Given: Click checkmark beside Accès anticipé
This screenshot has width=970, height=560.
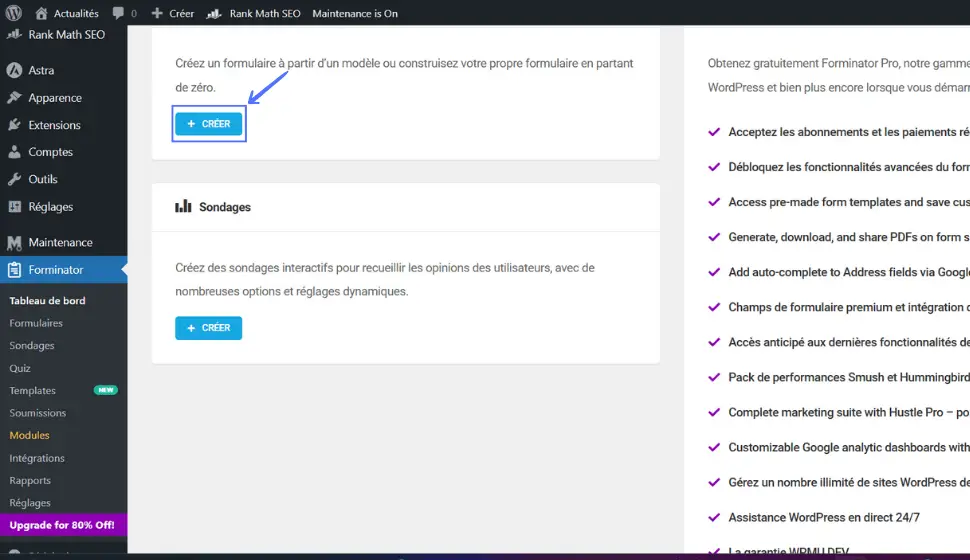Looking at the screenshot, I should 714,342.
